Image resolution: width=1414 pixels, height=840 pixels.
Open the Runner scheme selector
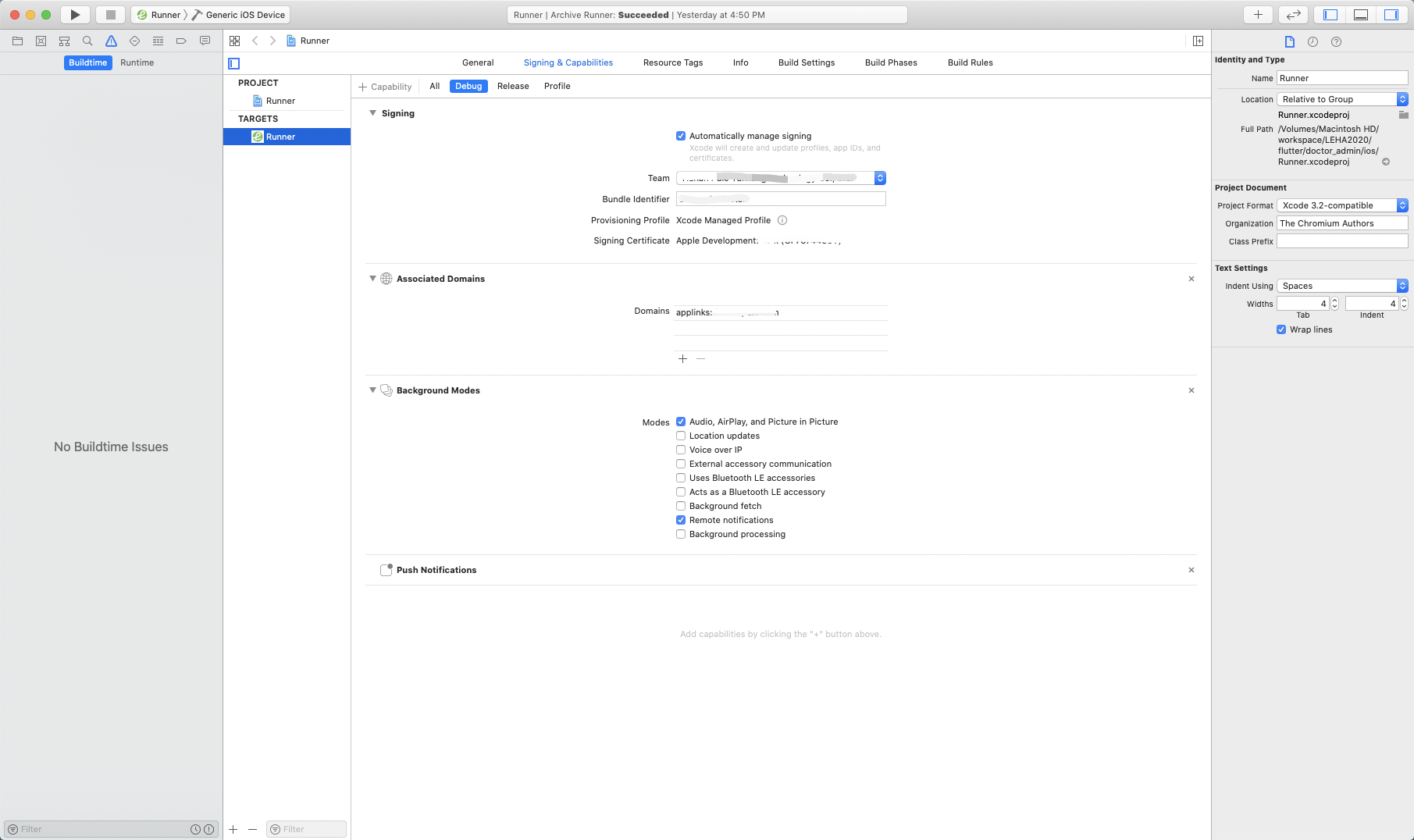159,15
